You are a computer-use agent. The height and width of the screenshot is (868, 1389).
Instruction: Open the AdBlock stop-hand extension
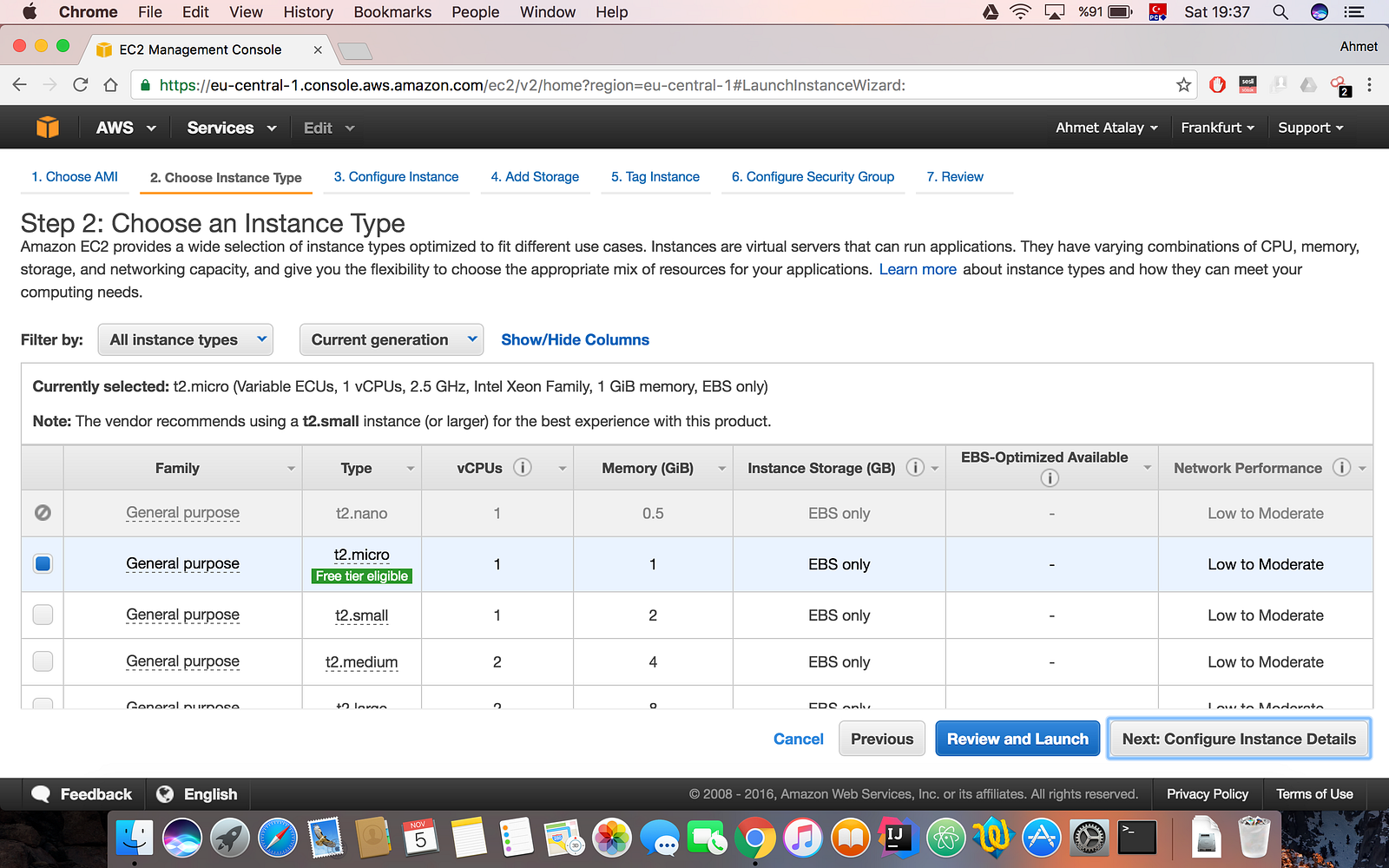tap(1217, 85)
